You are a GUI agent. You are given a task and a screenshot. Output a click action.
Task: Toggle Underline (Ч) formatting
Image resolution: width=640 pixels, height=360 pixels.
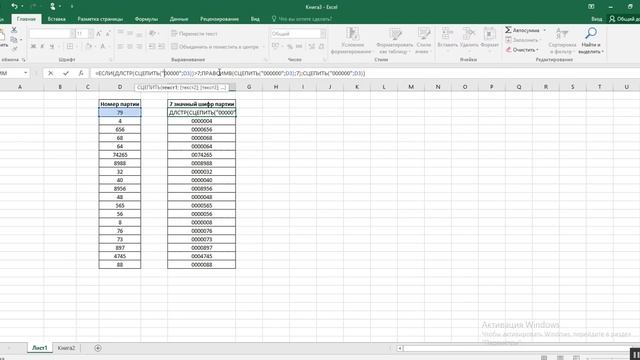point(52,47)
